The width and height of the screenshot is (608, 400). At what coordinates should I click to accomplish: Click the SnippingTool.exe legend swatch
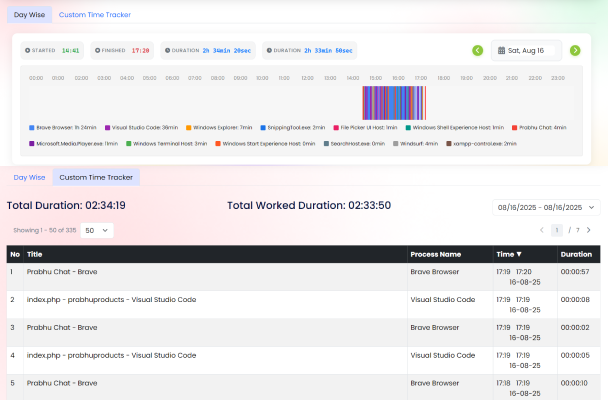pos(263,128)
